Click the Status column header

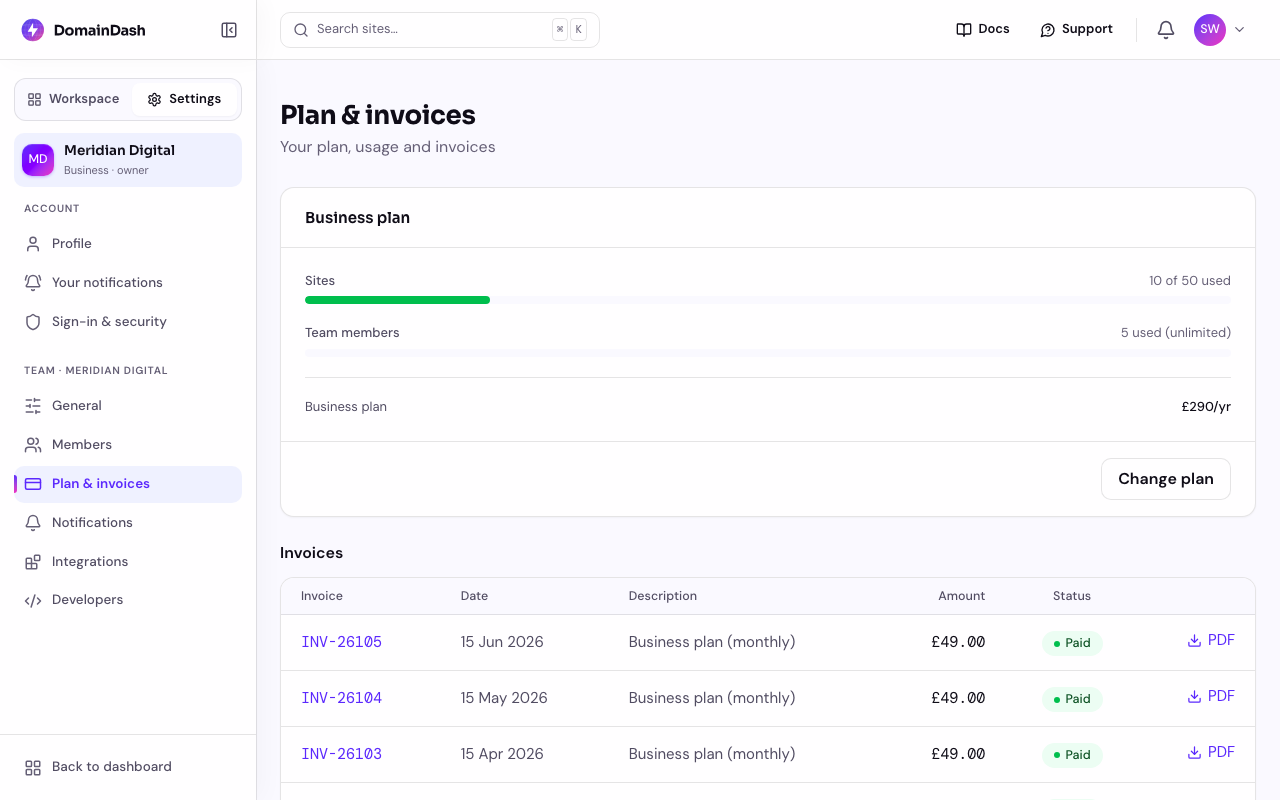pos(1072,596)
